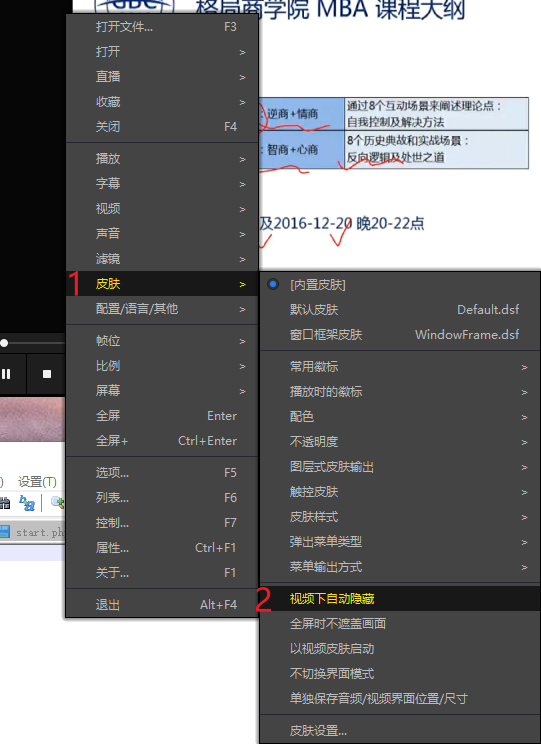Expand the 帧位 submenu
Viewport: 541px width, 744px height.
coord(162,341)
